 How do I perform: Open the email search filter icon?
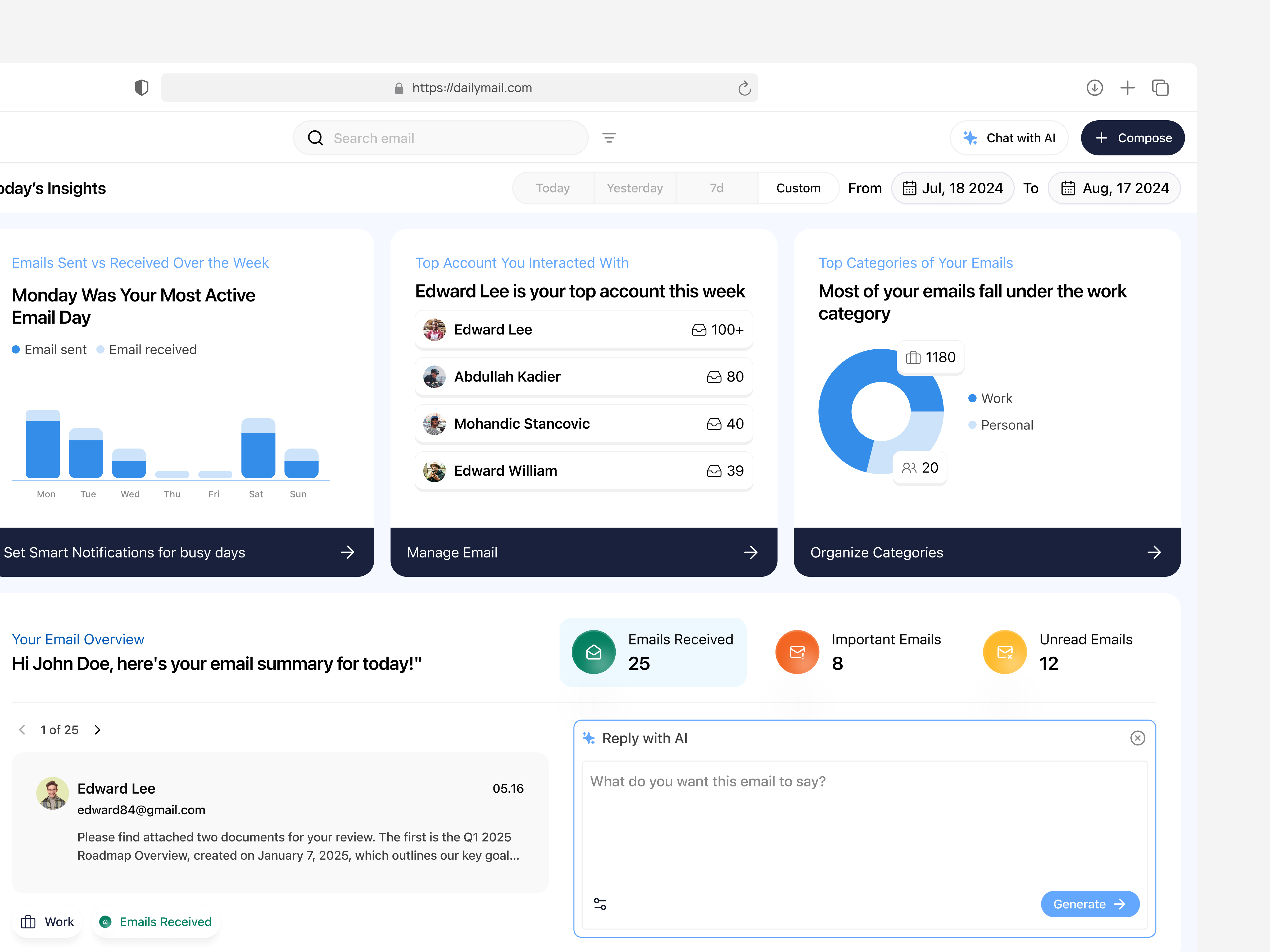[x=609, y=138]
